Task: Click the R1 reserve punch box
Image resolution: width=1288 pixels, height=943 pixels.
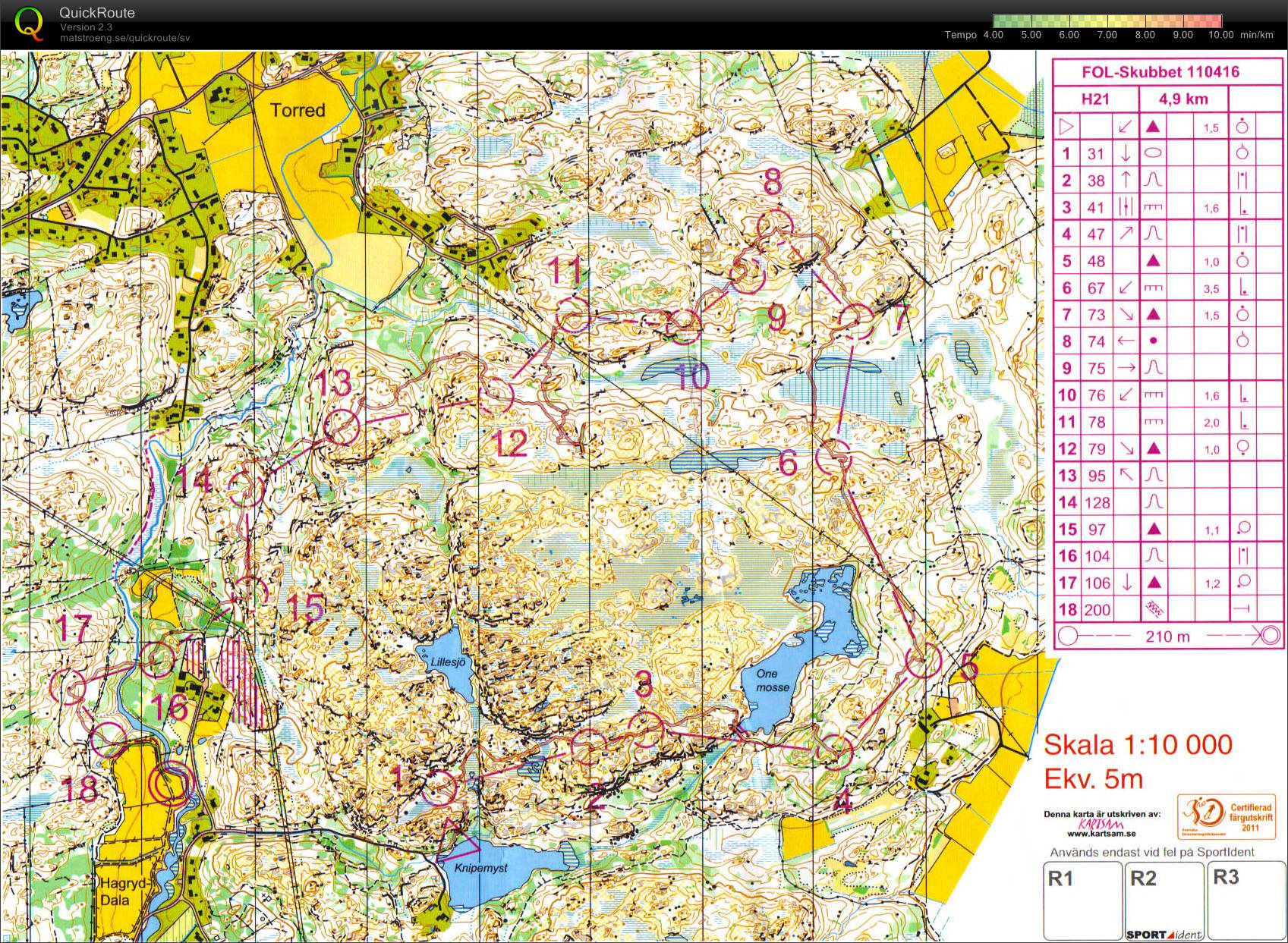Action: coord(1082,901)
